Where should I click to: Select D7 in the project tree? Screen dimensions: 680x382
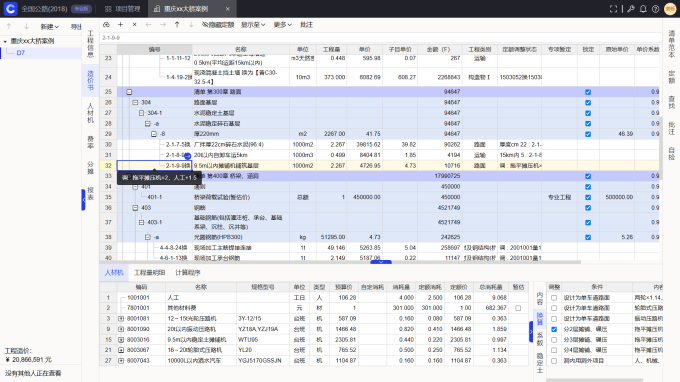(x=21, y=53)
